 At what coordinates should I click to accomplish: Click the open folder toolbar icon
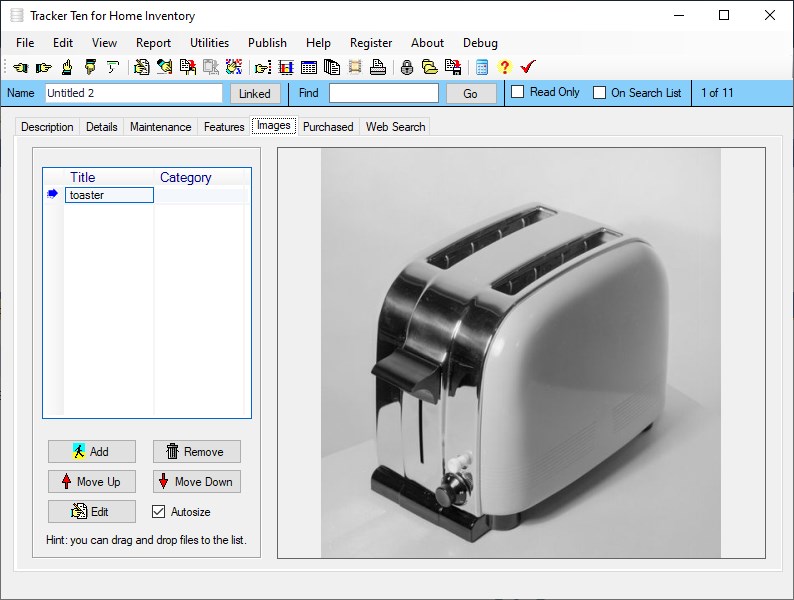tap(429, 67)
